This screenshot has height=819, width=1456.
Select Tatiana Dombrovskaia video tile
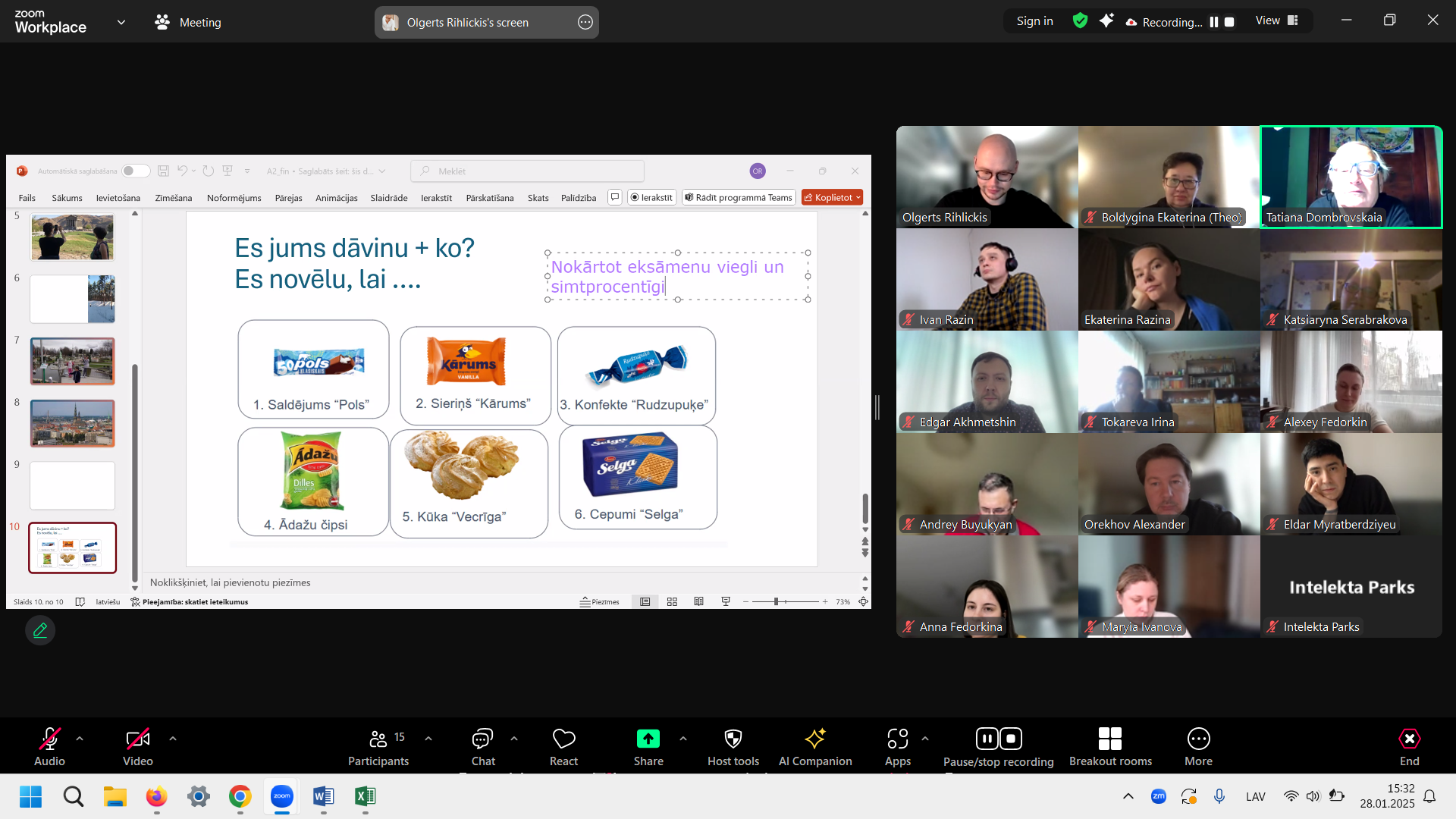coord(1351,177)
